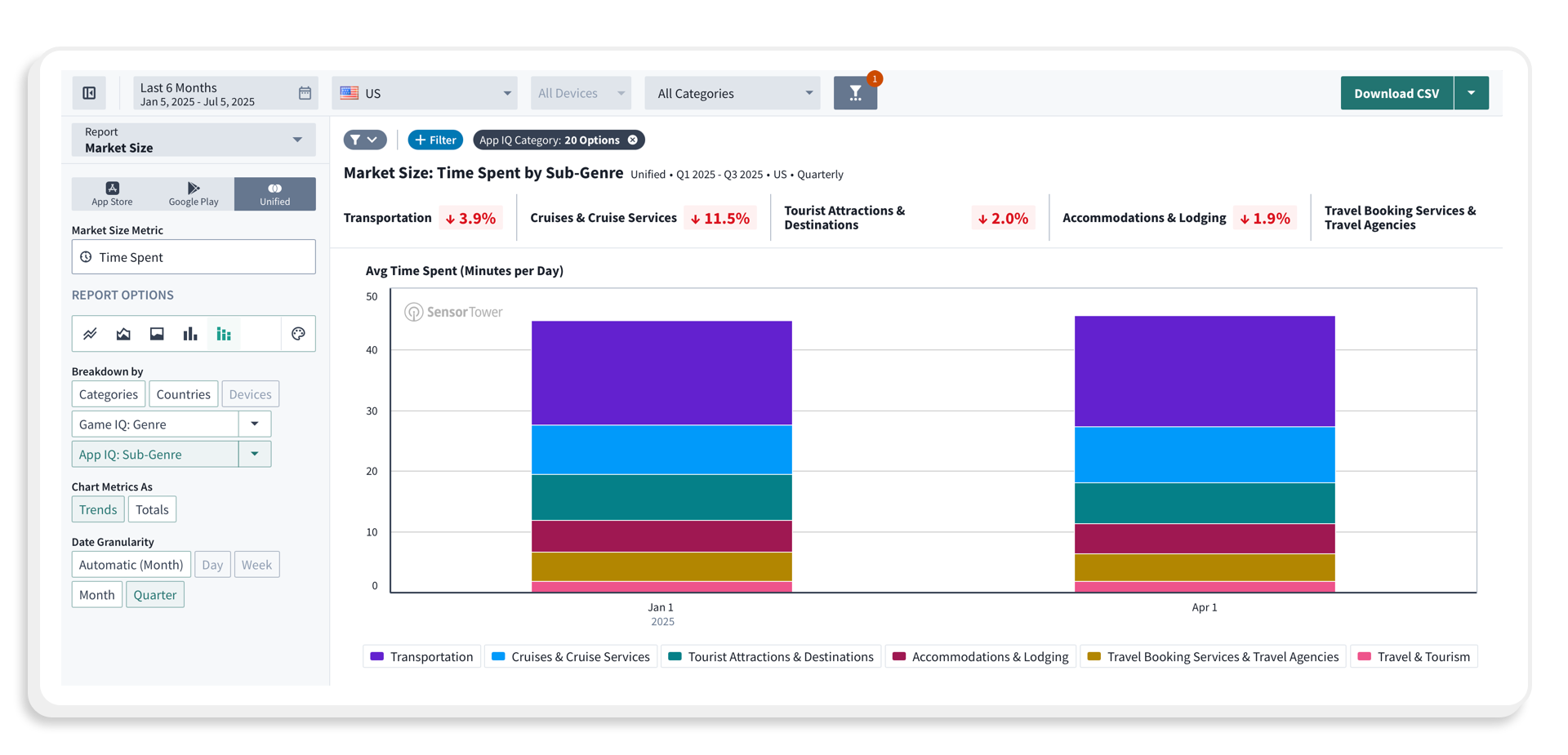1568x755 pixels.
Task: Open the filter funnel dropdown pill
Action: (364, 140)
